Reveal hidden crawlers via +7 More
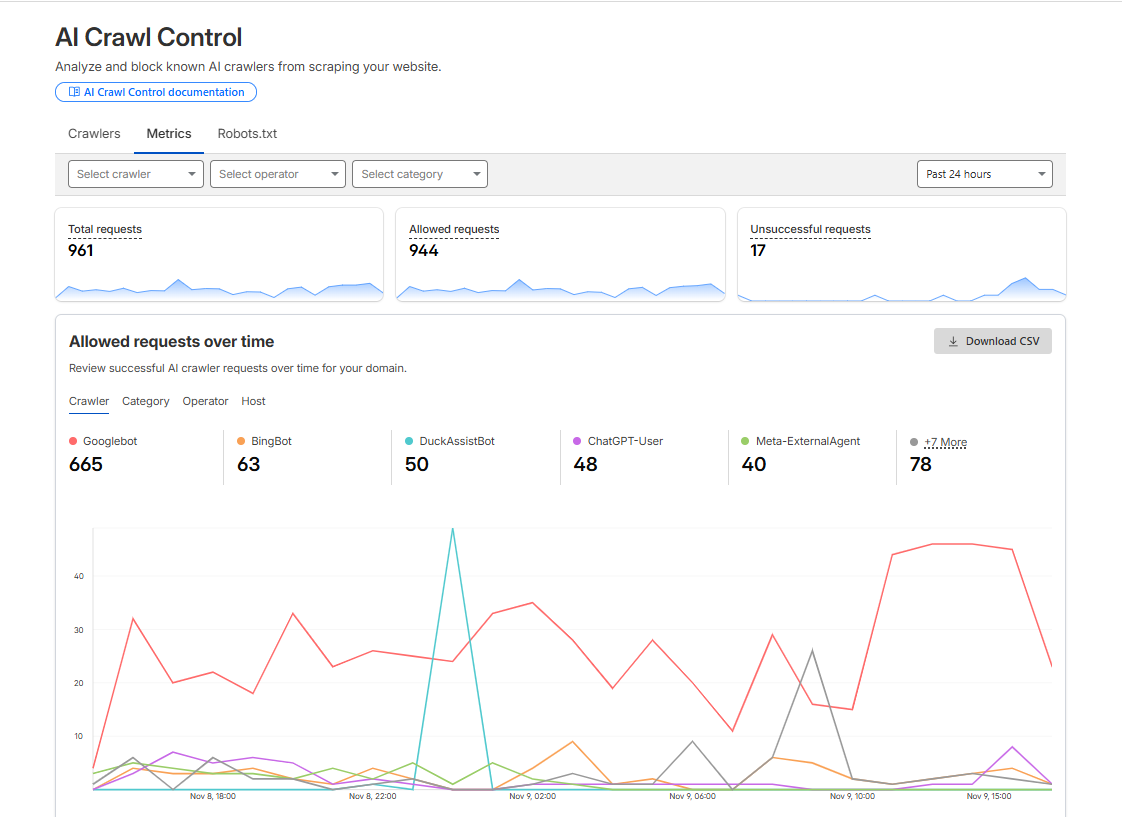 [945, 441]
